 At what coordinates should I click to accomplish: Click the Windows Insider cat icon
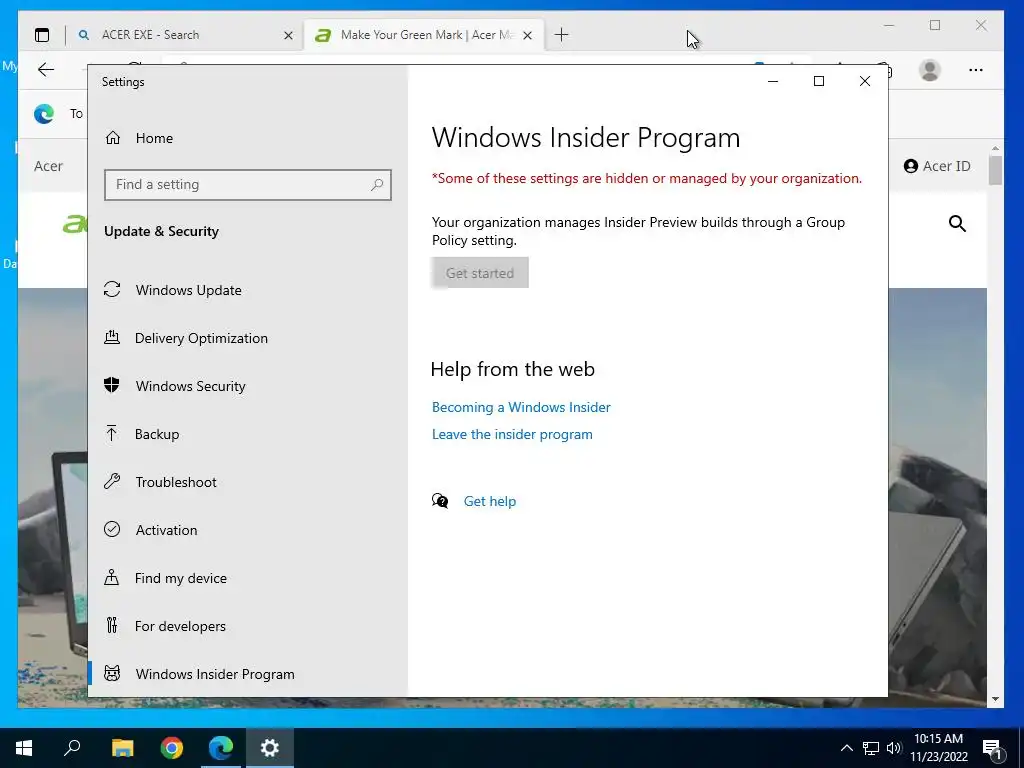tap(112, 673)
